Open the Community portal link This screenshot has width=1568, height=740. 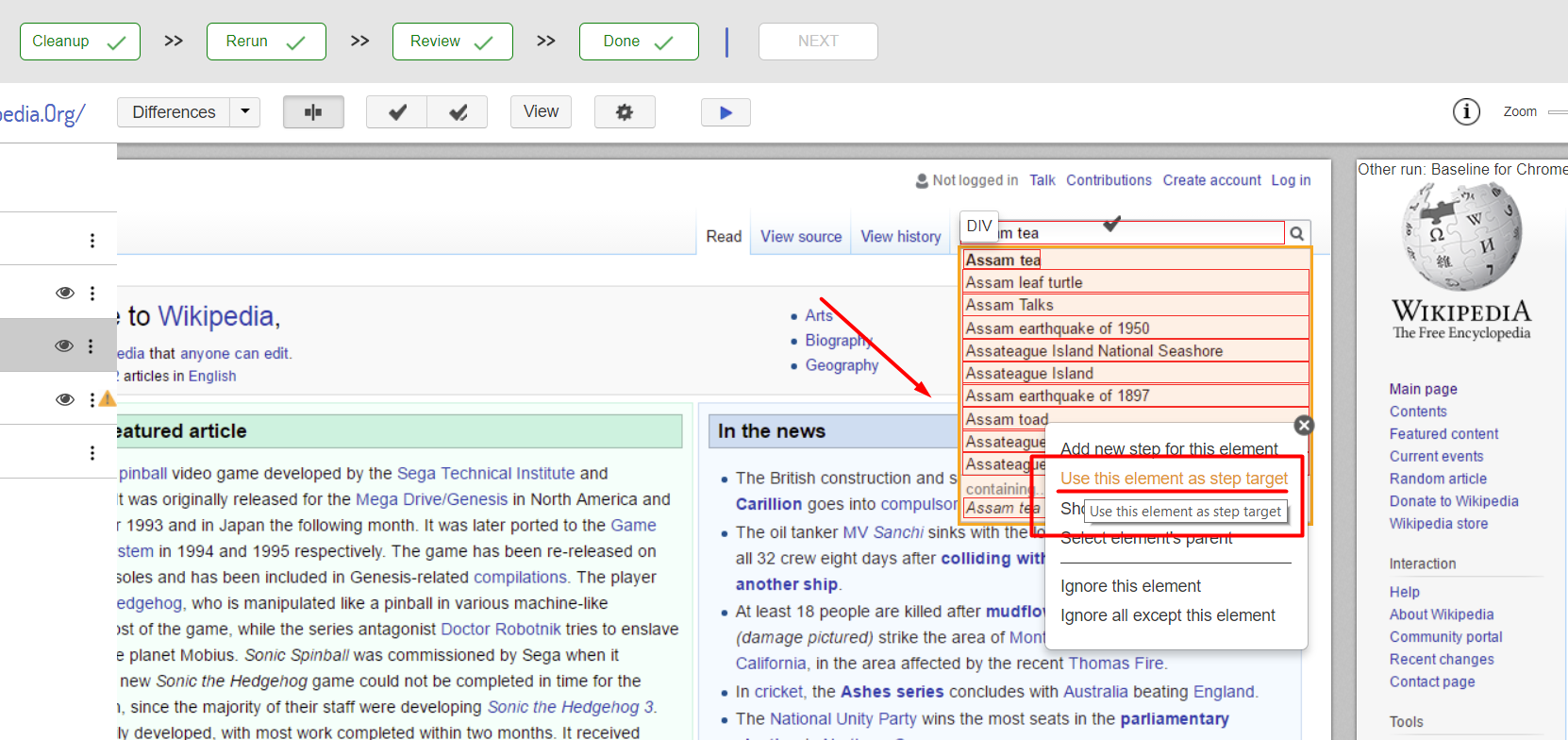1445,637
